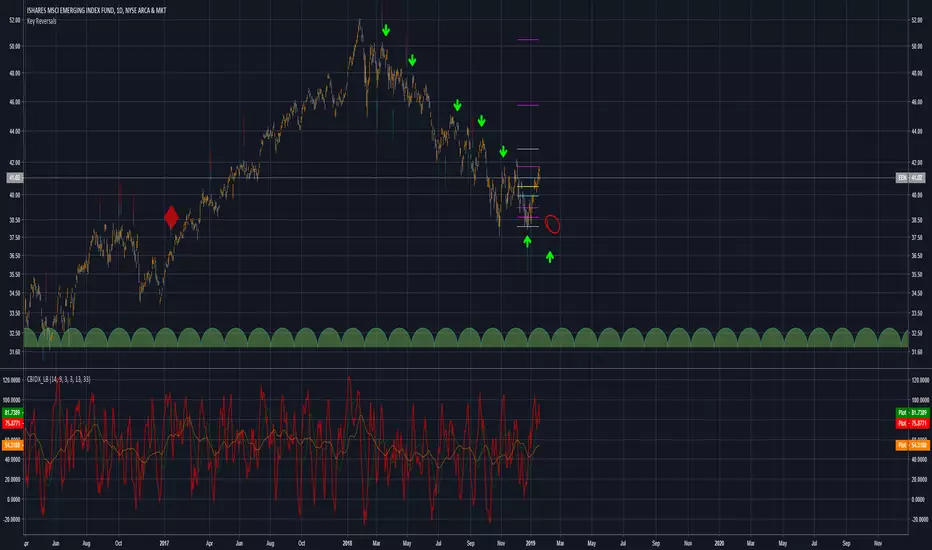Select the red circle drawing on chart

[x=552, y=224]
